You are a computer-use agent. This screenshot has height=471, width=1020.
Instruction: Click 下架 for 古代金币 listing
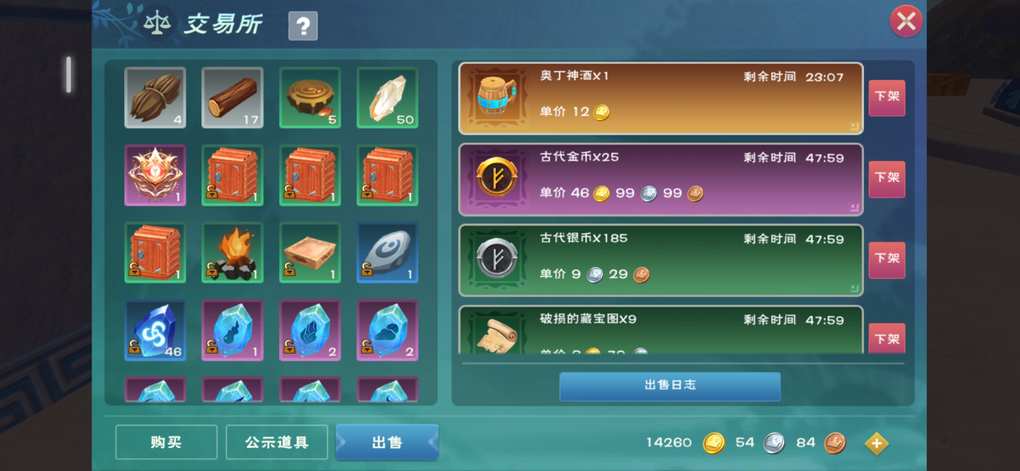click(x=887, y=179)
